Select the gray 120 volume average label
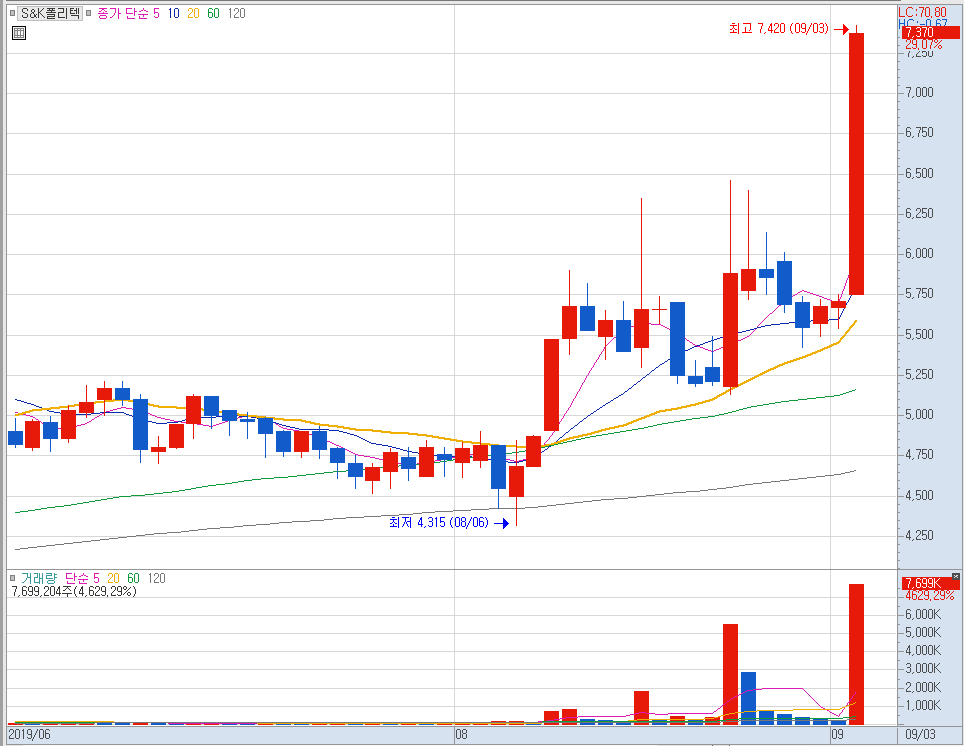This screenshot has width=964, height=746. (x=156, y=578)
